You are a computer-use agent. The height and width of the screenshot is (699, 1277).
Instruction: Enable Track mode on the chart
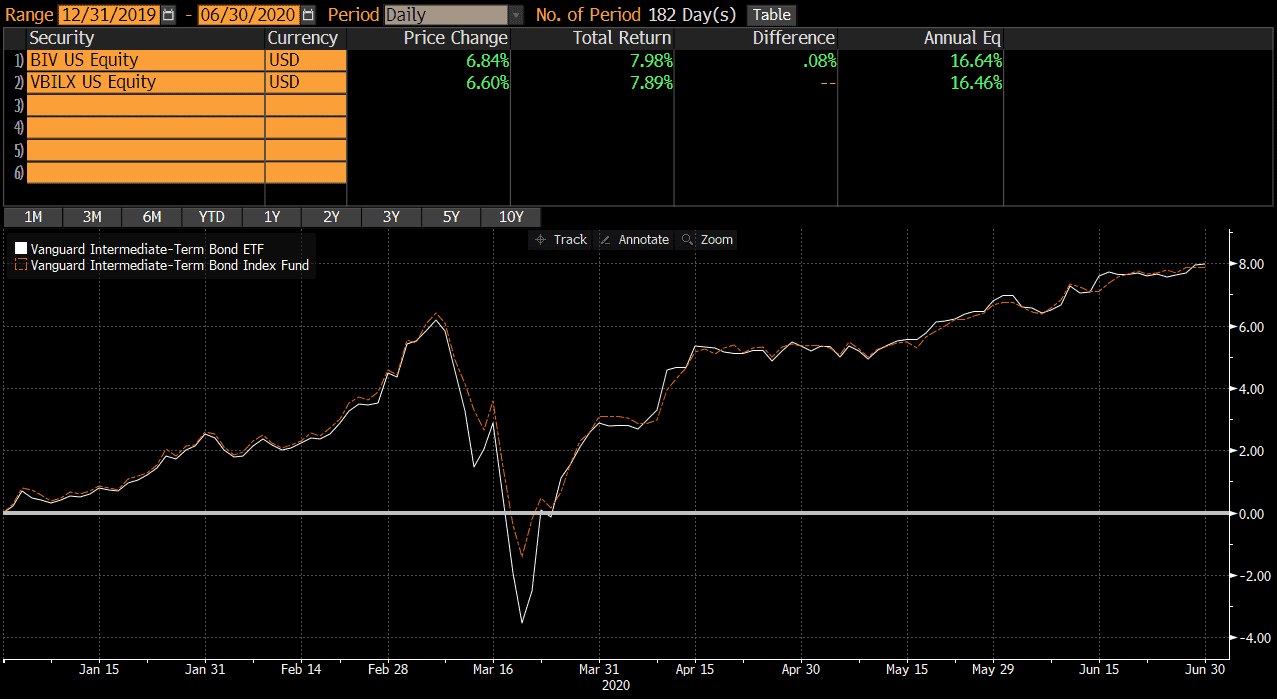pos(560,239)
